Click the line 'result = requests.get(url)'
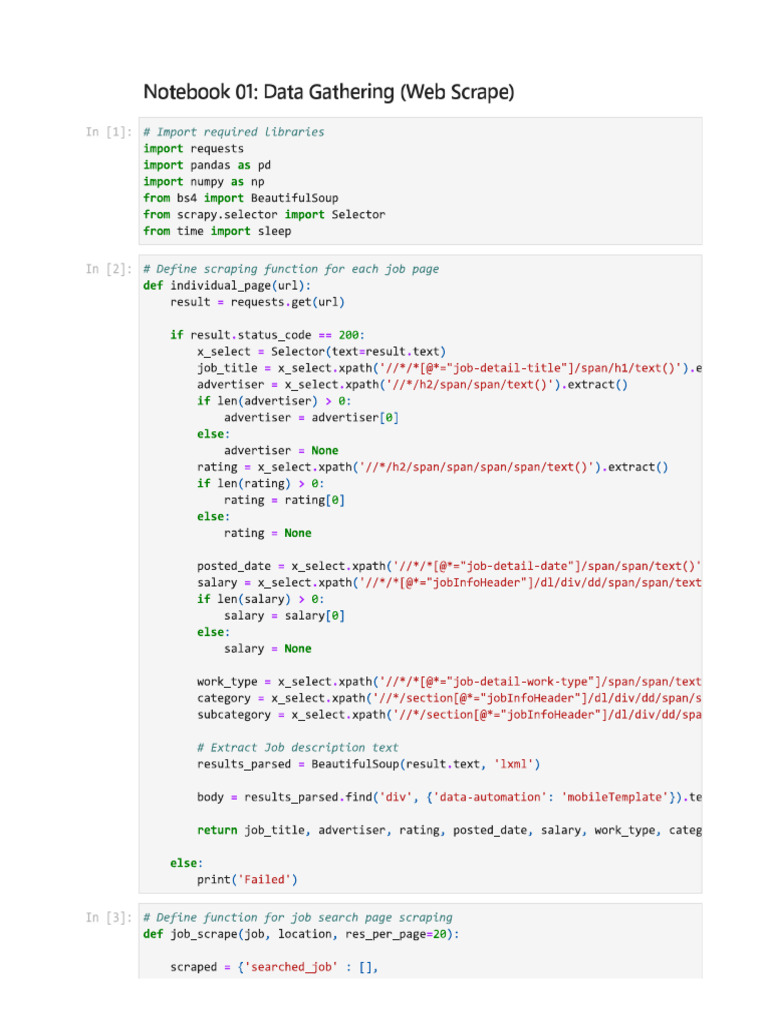 (x=257, y=302)
